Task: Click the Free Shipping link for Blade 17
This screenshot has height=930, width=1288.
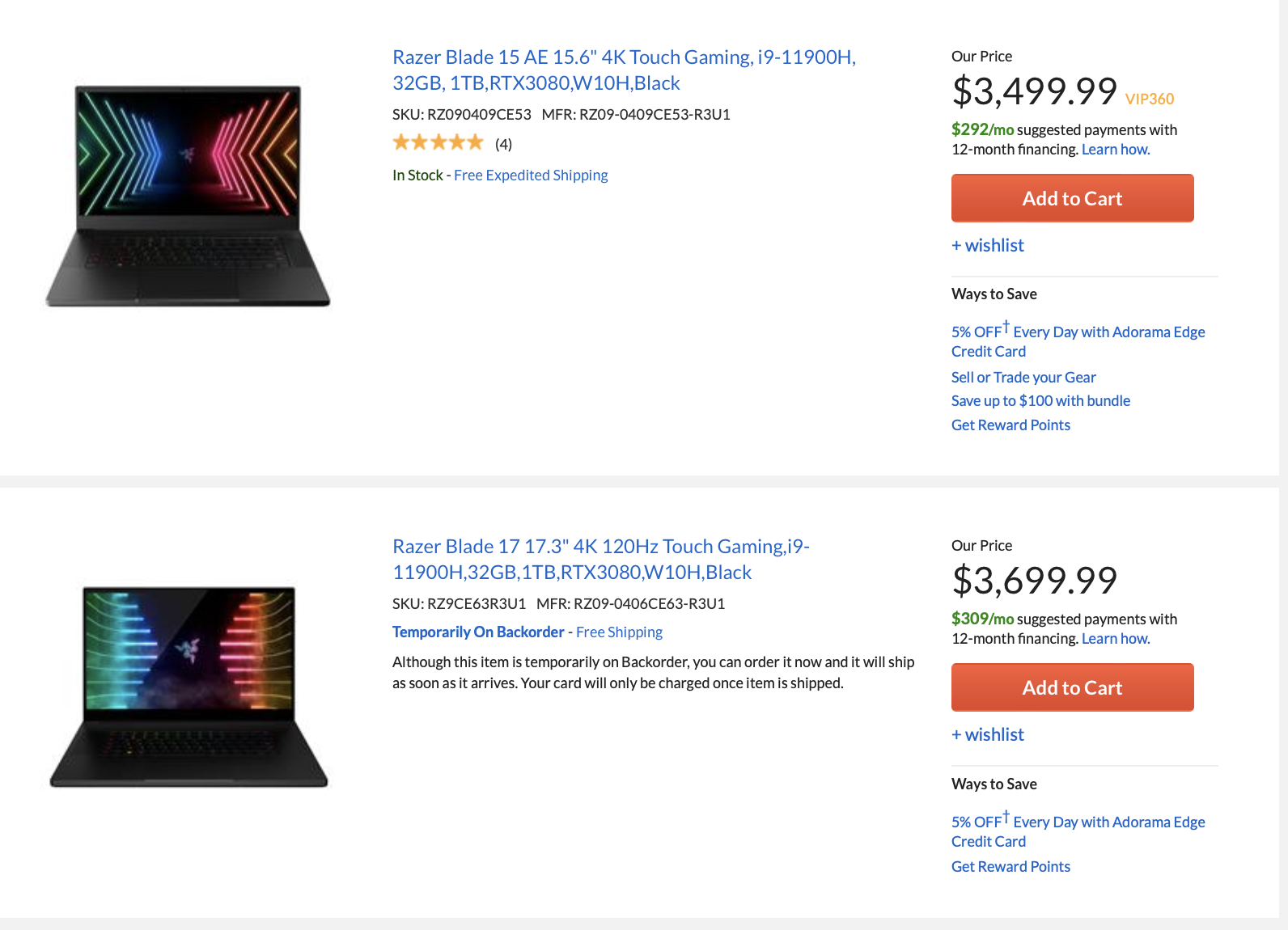Action: [619, 632]
